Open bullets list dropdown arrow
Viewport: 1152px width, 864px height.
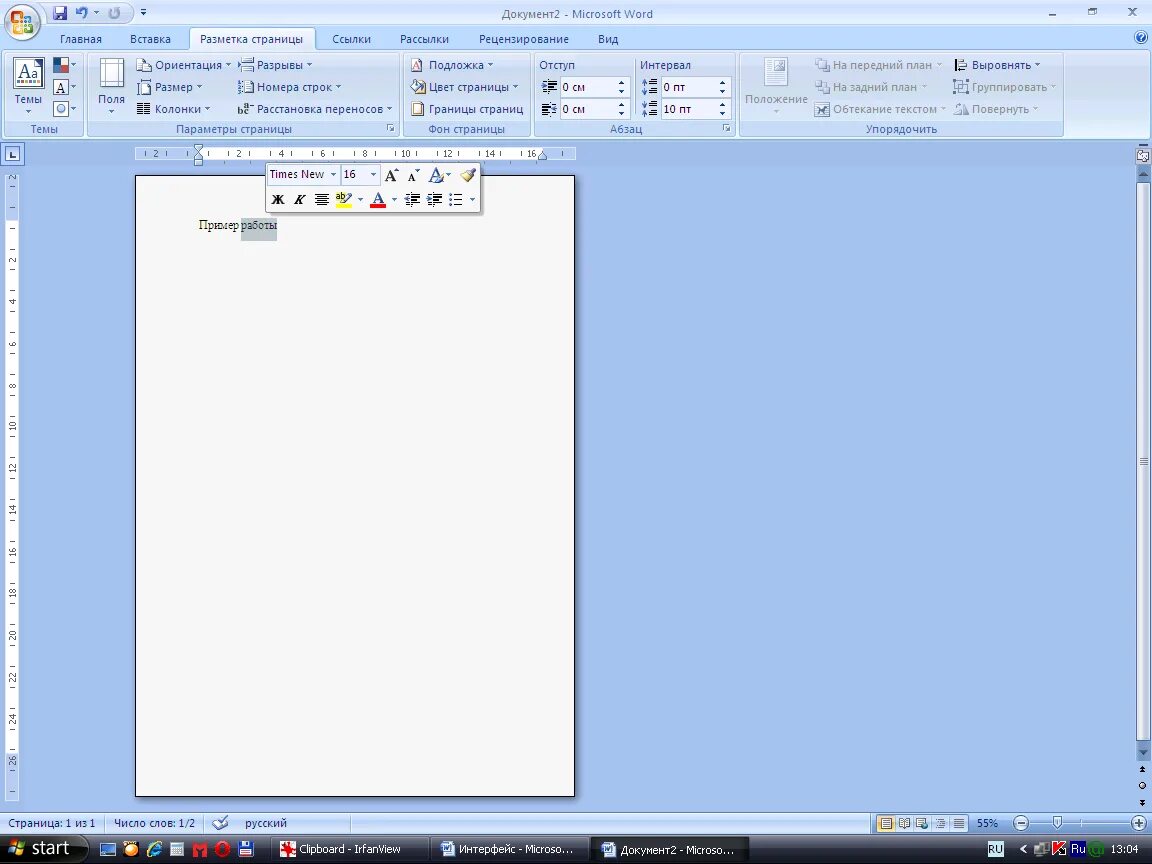[472, 199]
